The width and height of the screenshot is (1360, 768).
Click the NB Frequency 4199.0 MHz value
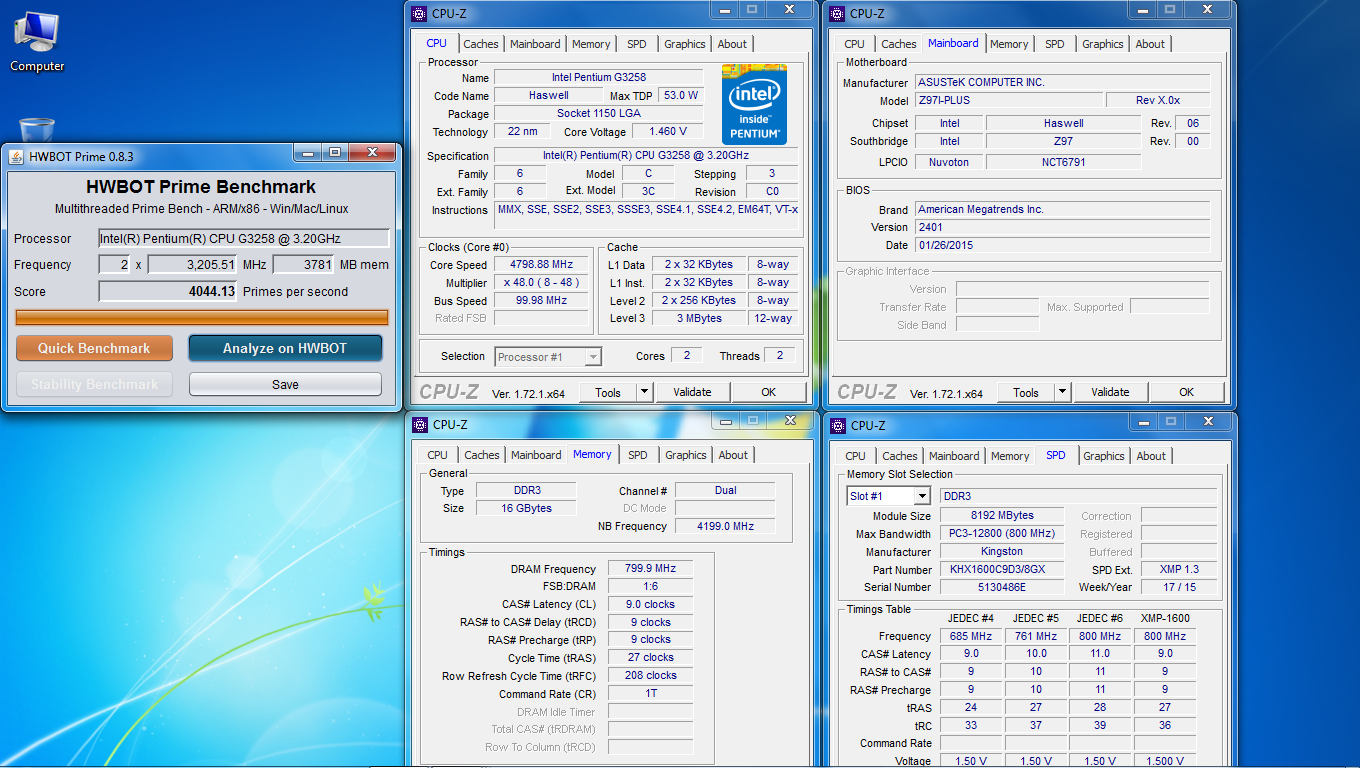click(725, 526)
